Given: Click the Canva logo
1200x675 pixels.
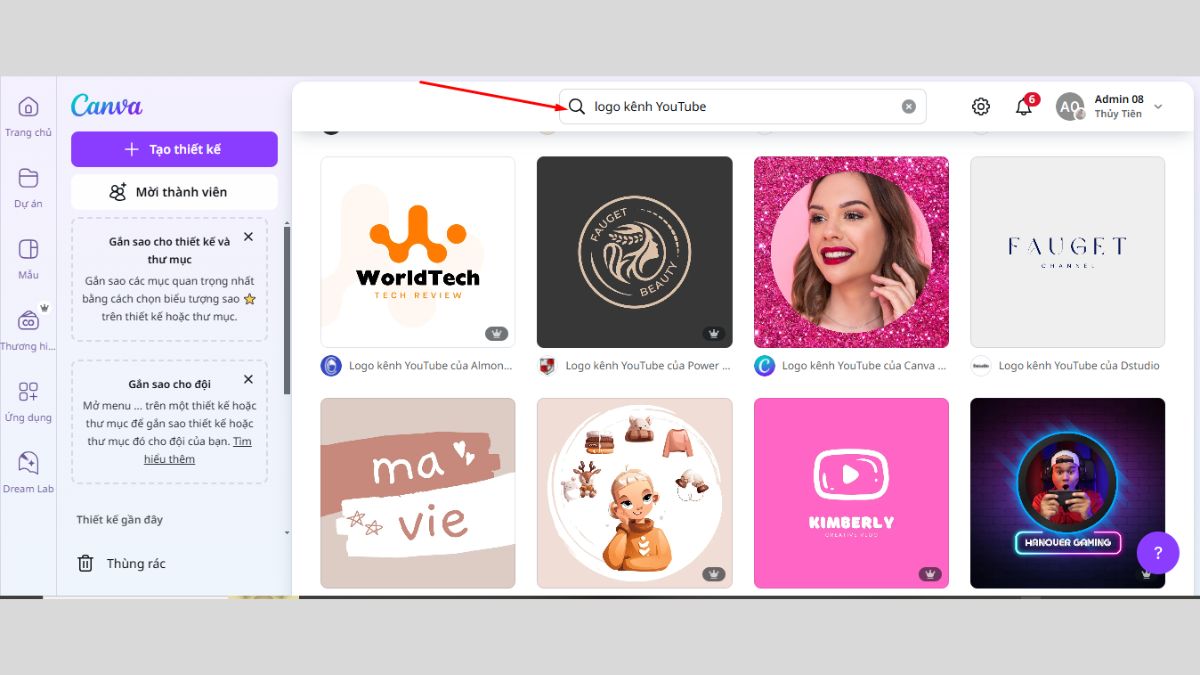Looking at the screenshot, I should click(x=107, y=106).
